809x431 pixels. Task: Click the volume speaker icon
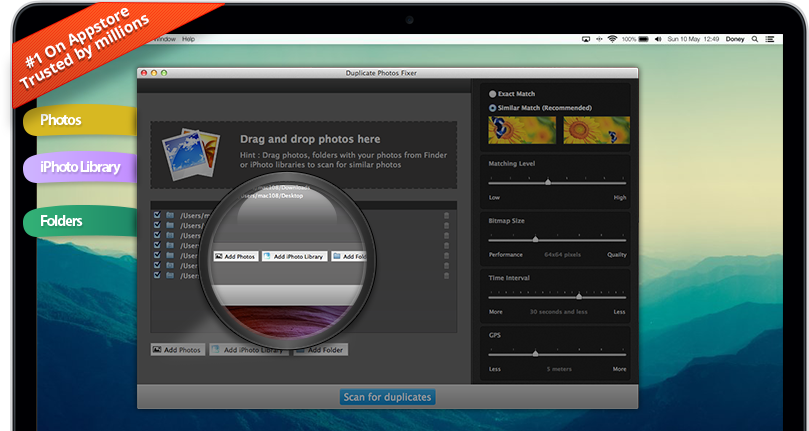point(658,39)
